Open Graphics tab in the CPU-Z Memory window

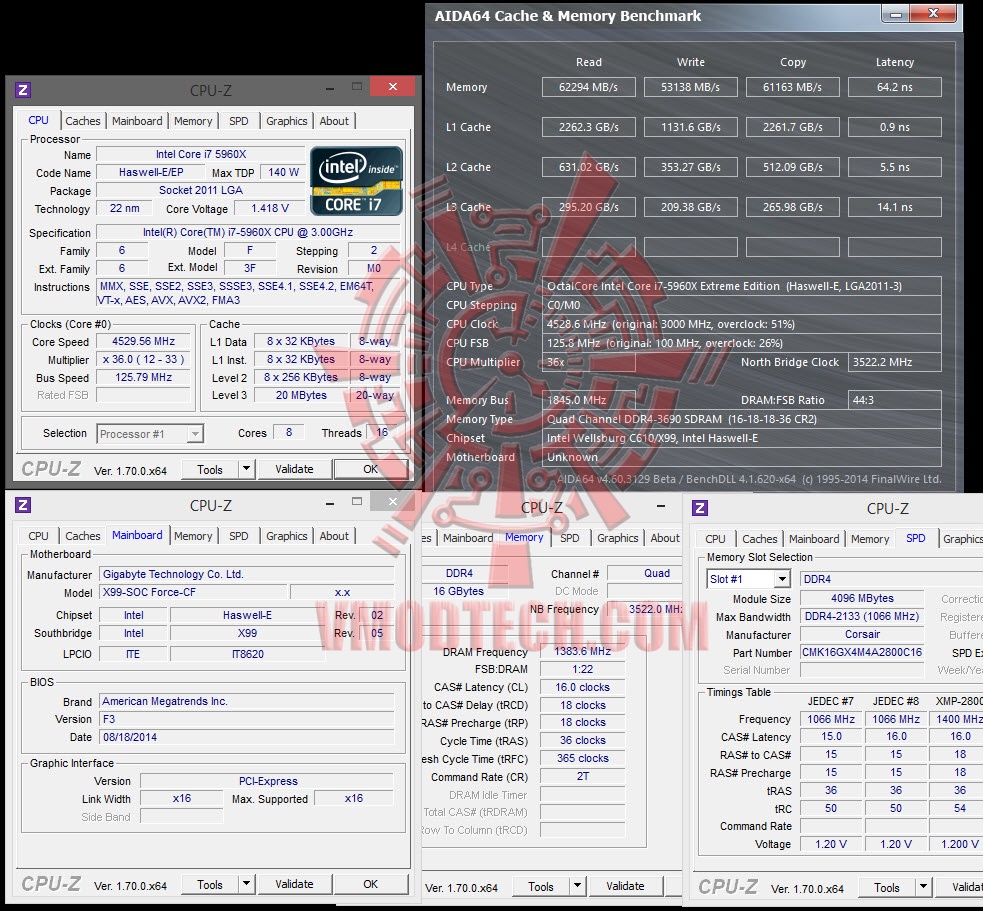coord(618,538)
